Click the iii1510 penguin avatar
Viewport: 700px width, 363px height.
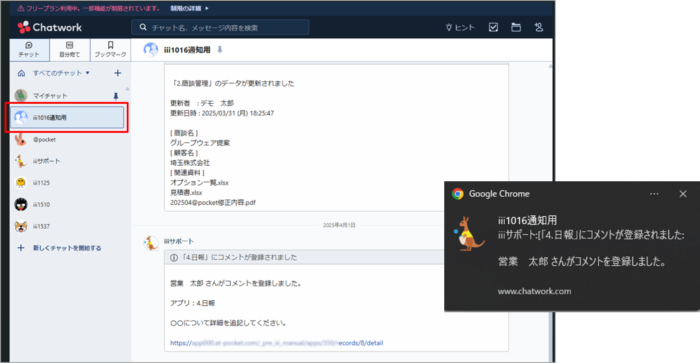coord(21,204)
